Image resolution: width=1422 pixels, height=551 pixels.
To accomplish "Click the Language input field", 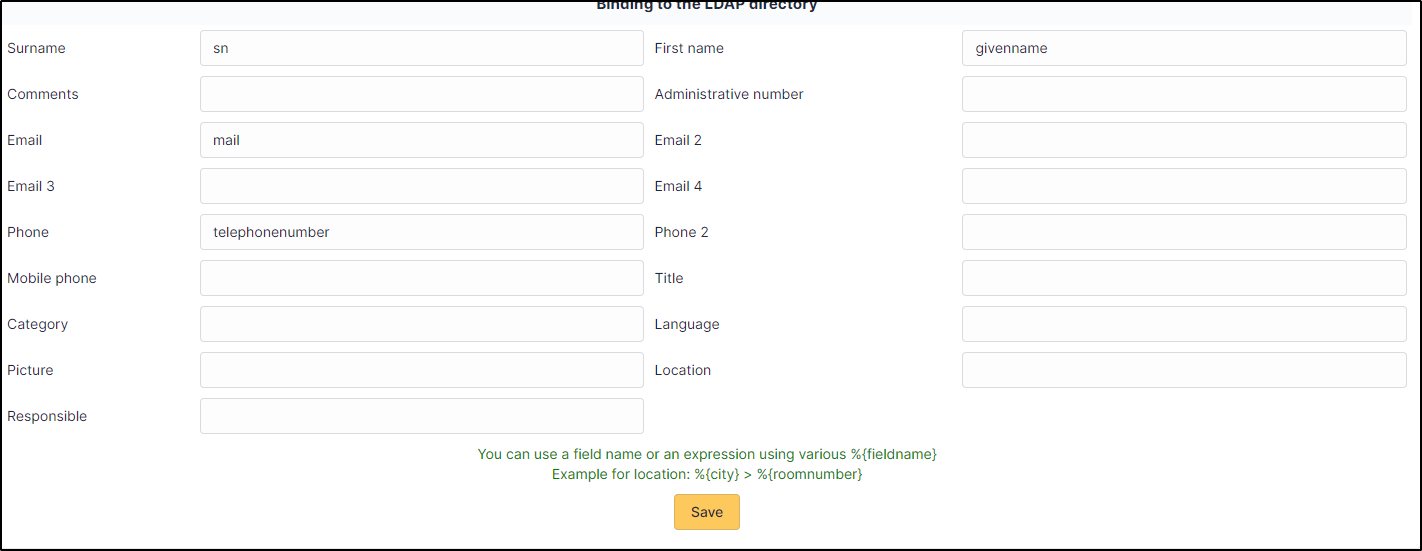I will tap(1184, 324).
